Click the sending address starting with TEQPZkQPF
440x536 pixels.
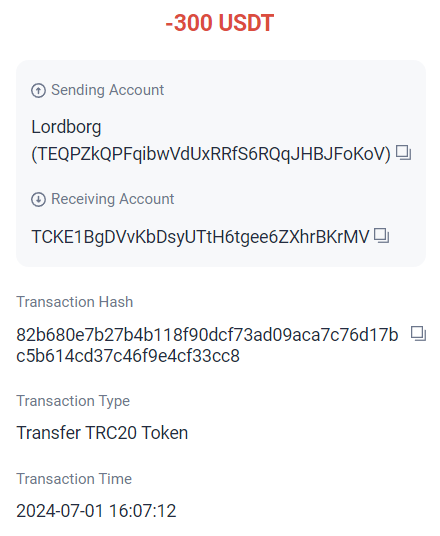211,154
